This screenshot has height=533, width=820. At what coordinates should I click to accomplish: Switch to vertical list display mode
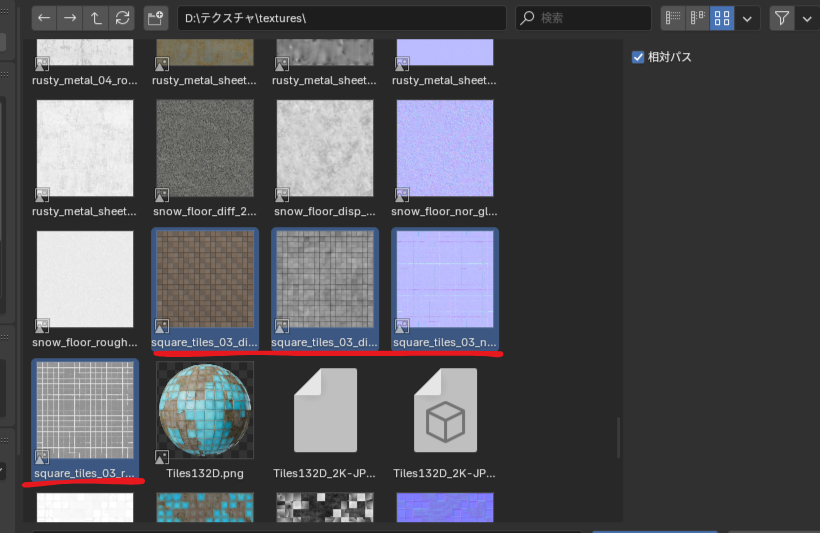[673, 18]
